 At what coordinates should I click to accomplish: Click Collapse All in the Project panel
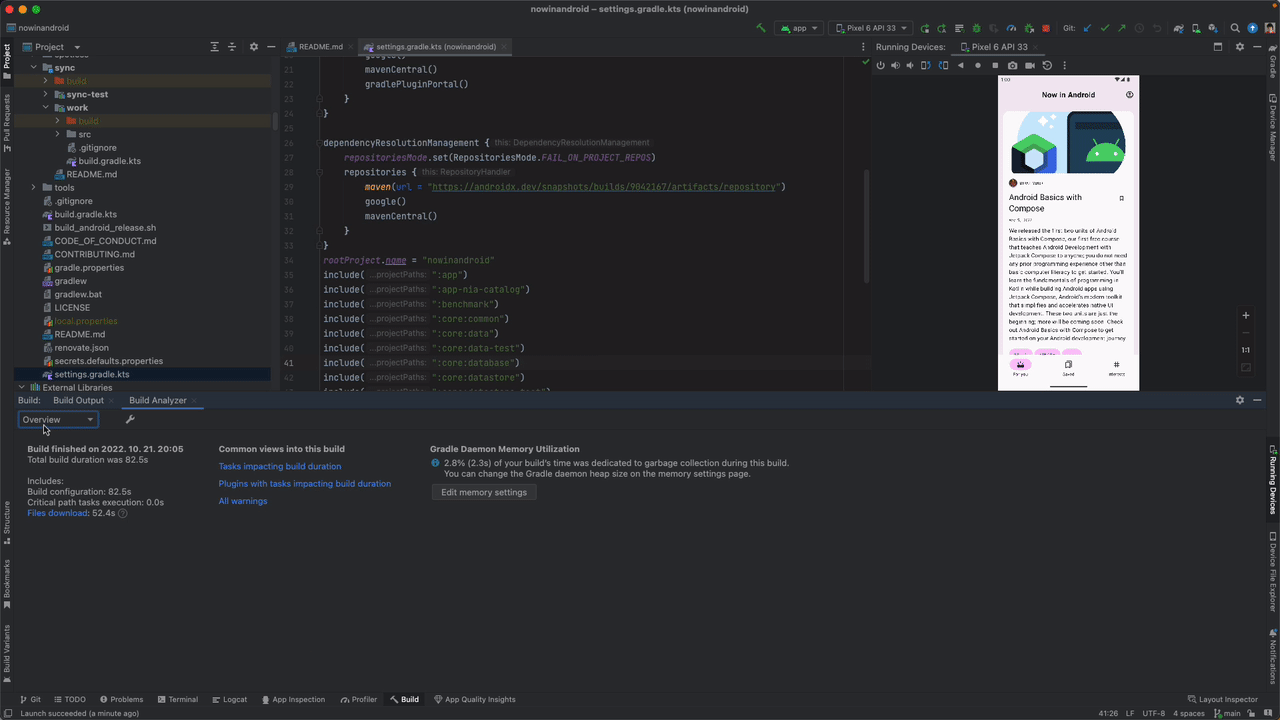(x=232, y=47)
